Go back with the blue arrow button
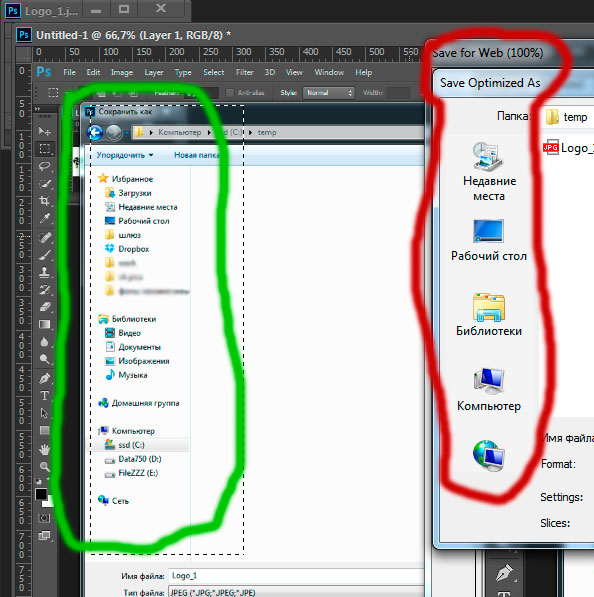 coord(95,132)
